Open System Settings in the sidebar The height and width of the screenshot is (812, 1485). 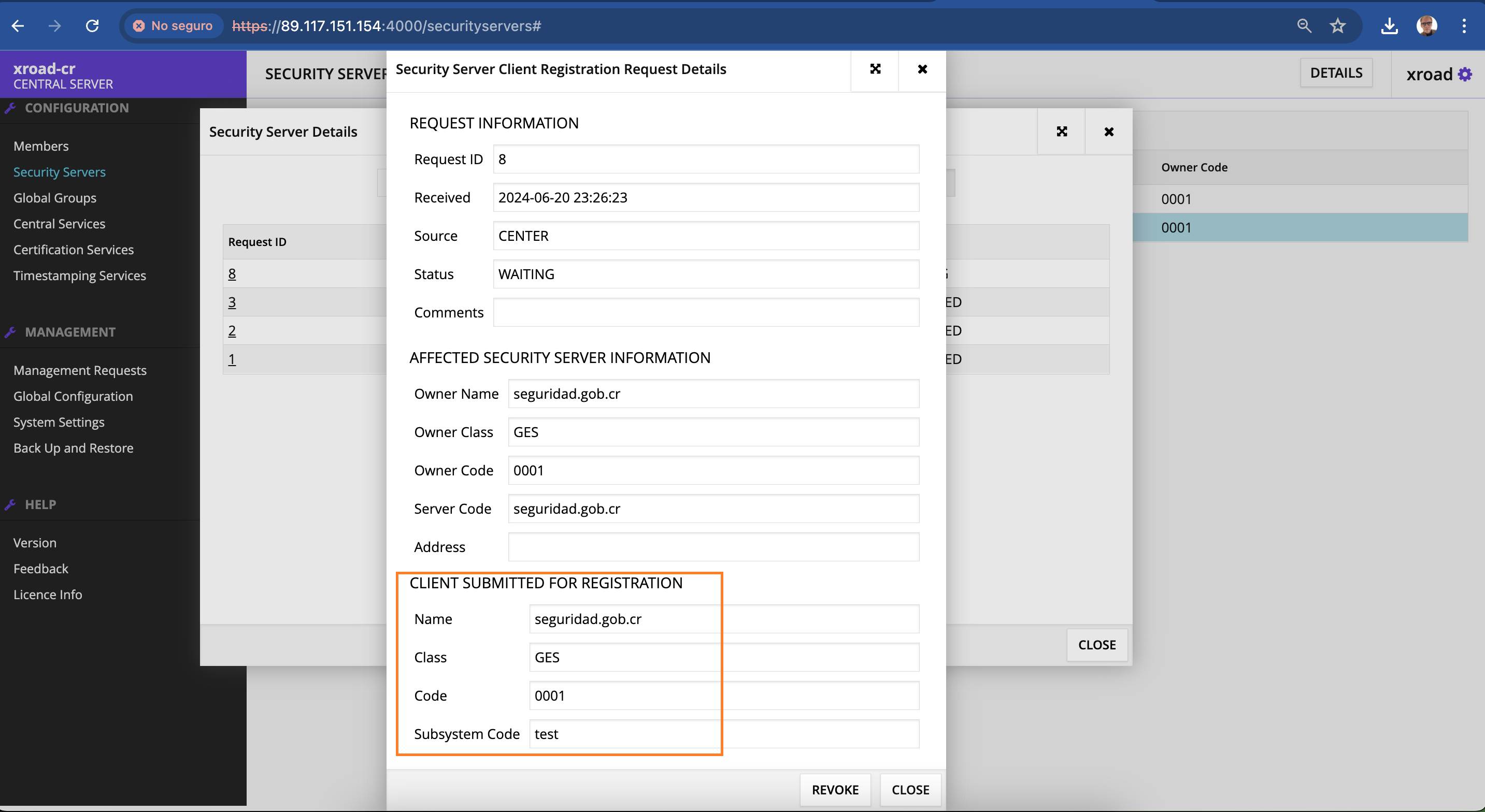point(59,423)
